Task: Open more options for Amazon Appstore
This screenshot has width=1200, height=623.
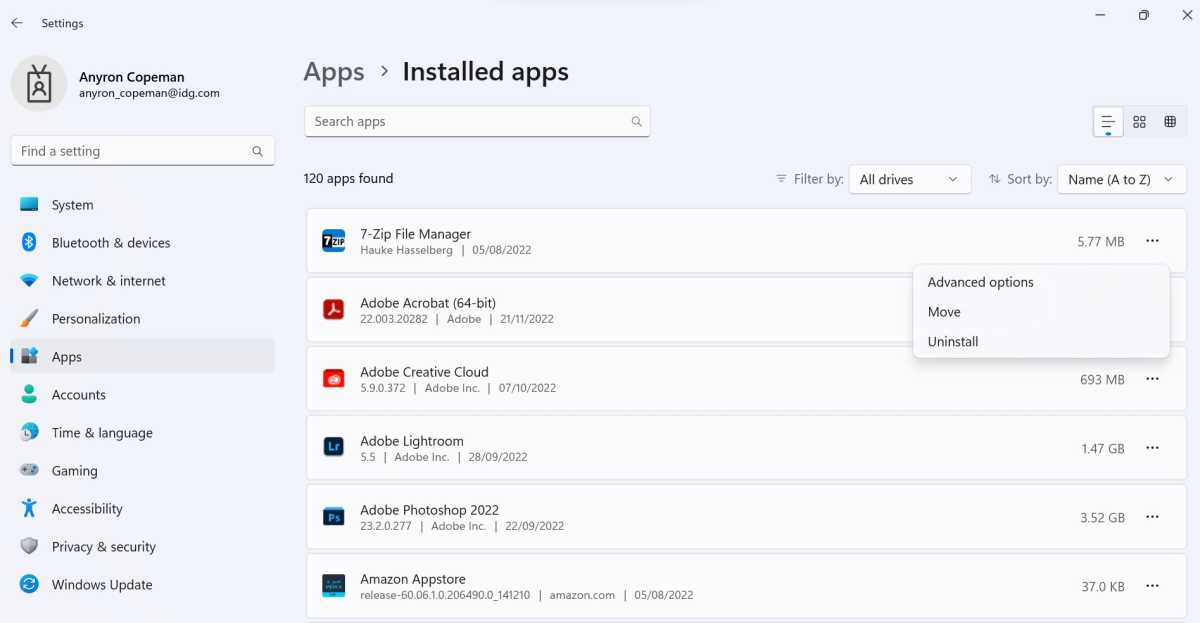Action: (x=1153, y=586)
